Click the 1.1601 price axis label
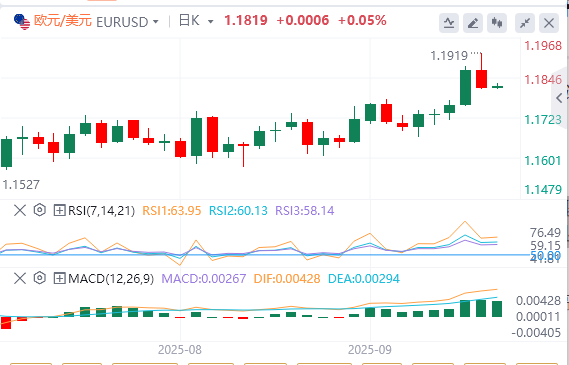The image size is (569, 365). 543,160
